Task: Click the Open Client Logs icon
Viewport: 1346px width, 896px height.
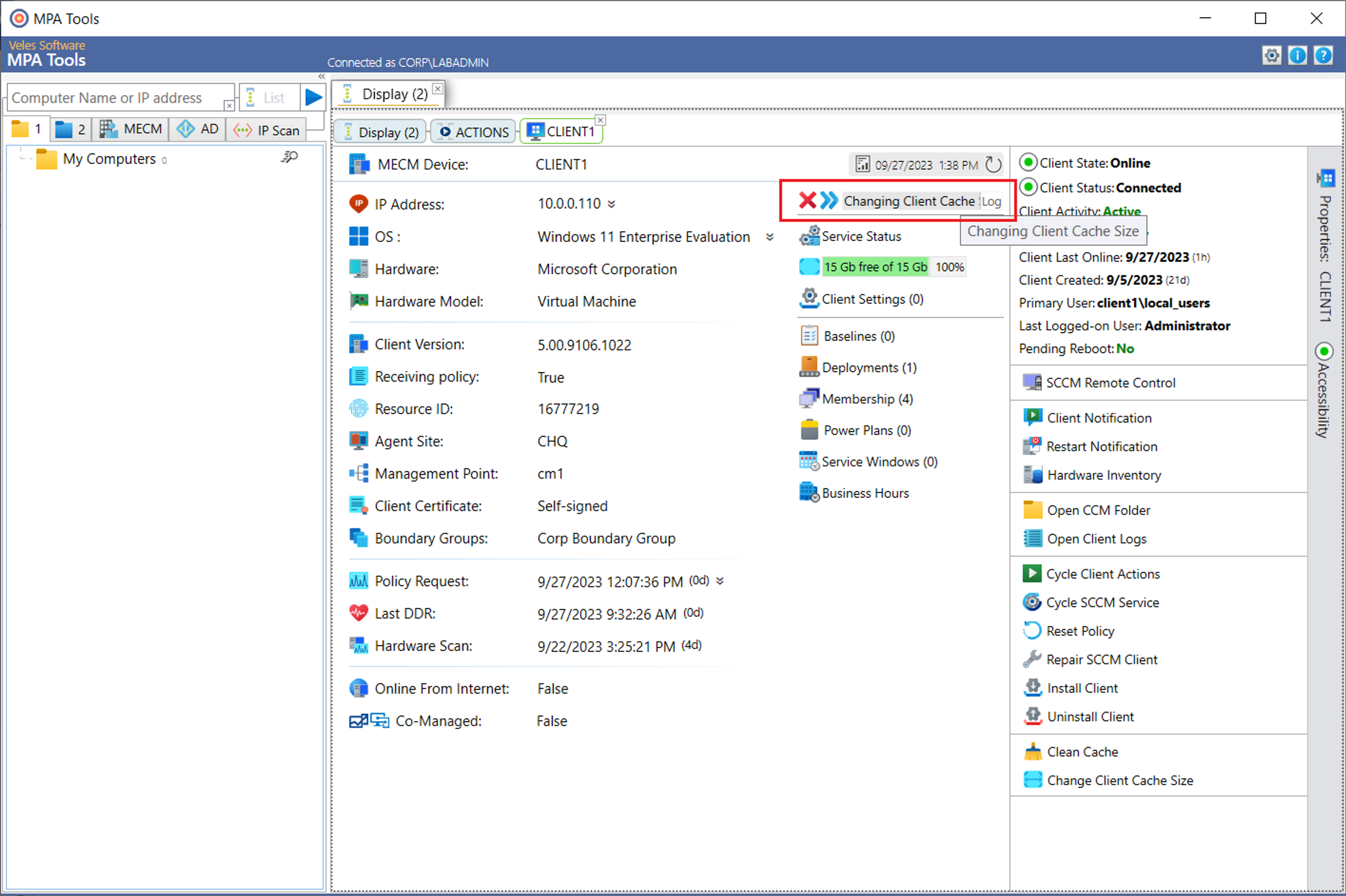Action: point(1032,538)
